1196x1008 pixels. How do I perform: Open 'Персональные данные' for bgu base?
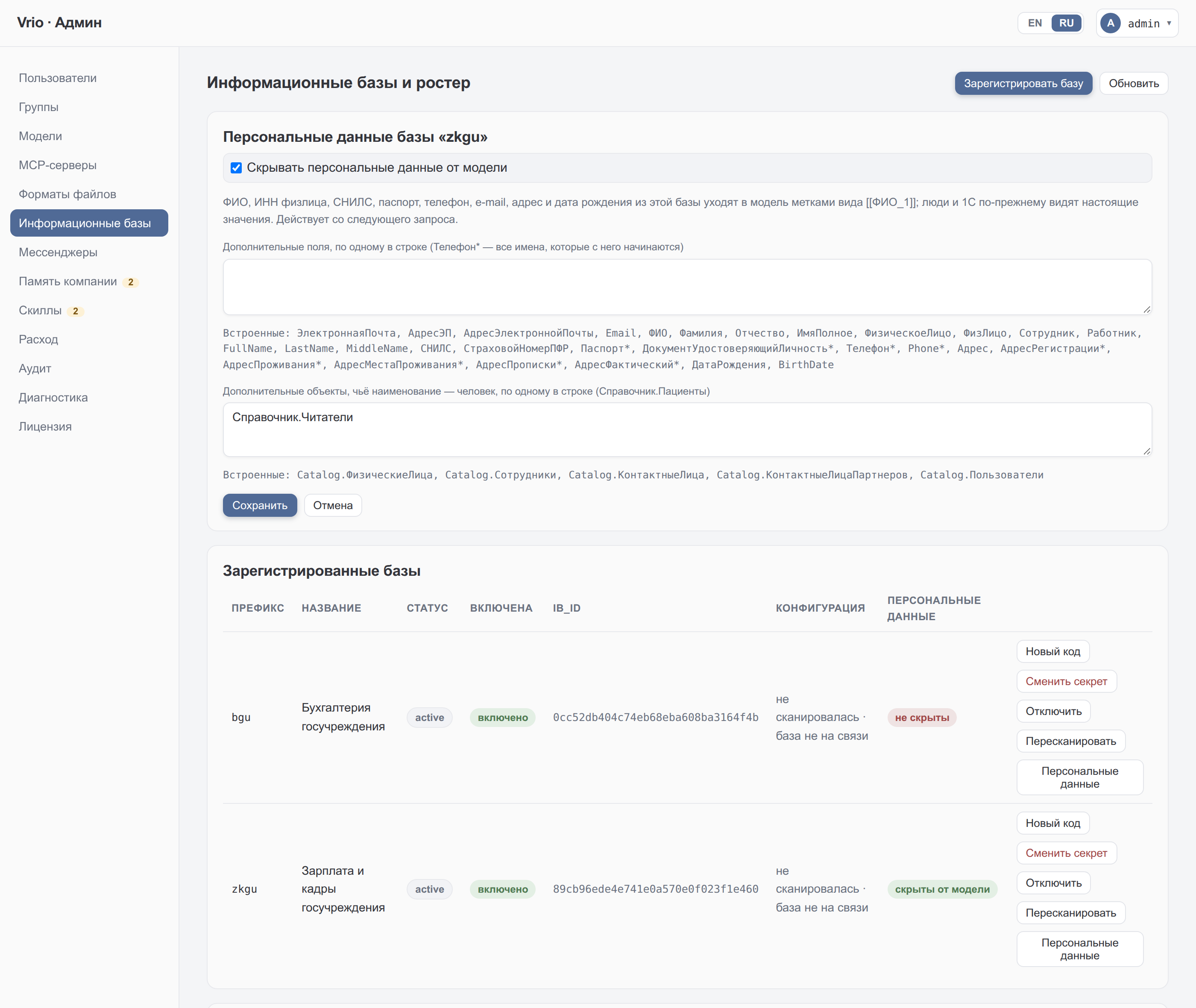pyautogui.click(x=1080, y=777)
